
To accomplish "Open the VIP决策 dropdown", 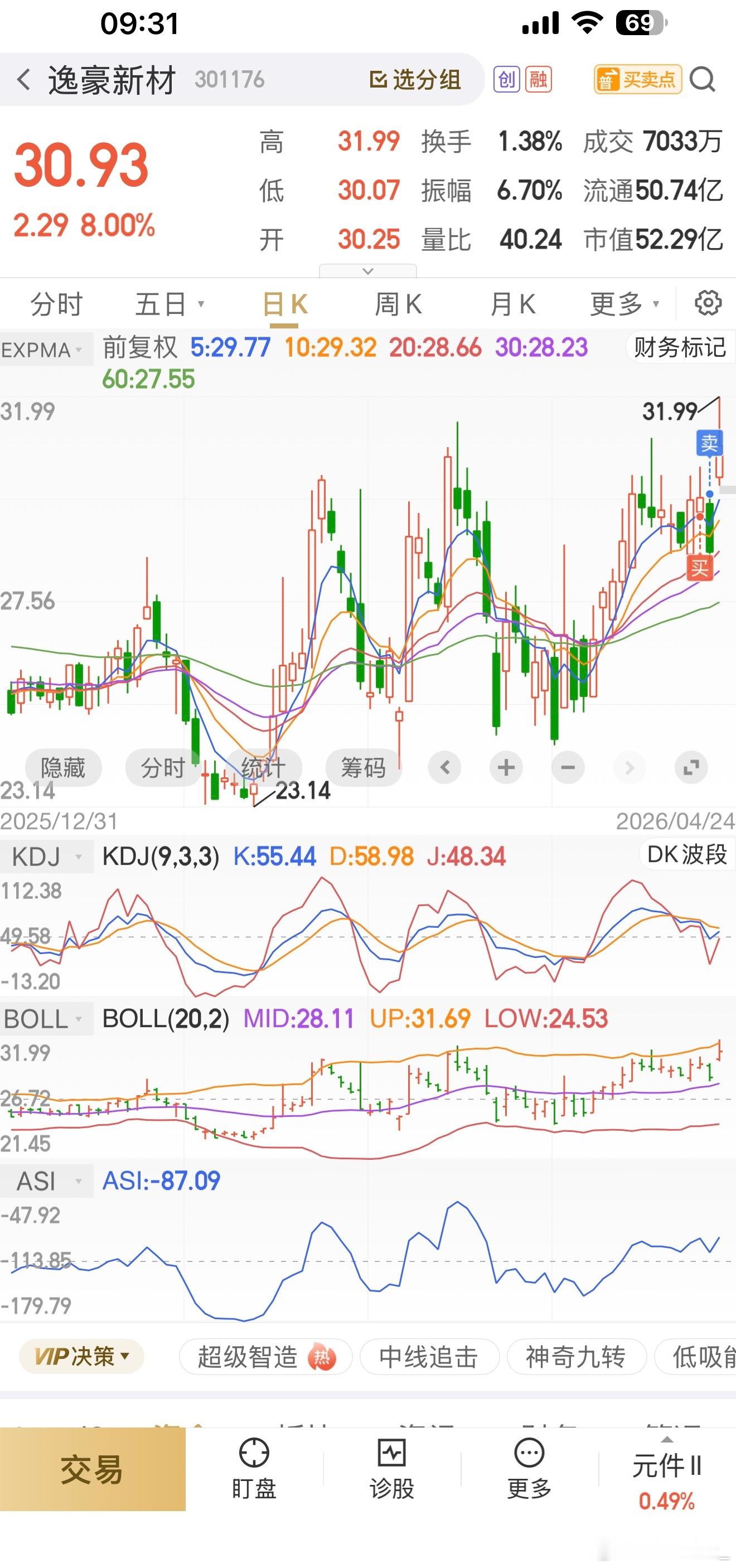I will (81, 1356).
